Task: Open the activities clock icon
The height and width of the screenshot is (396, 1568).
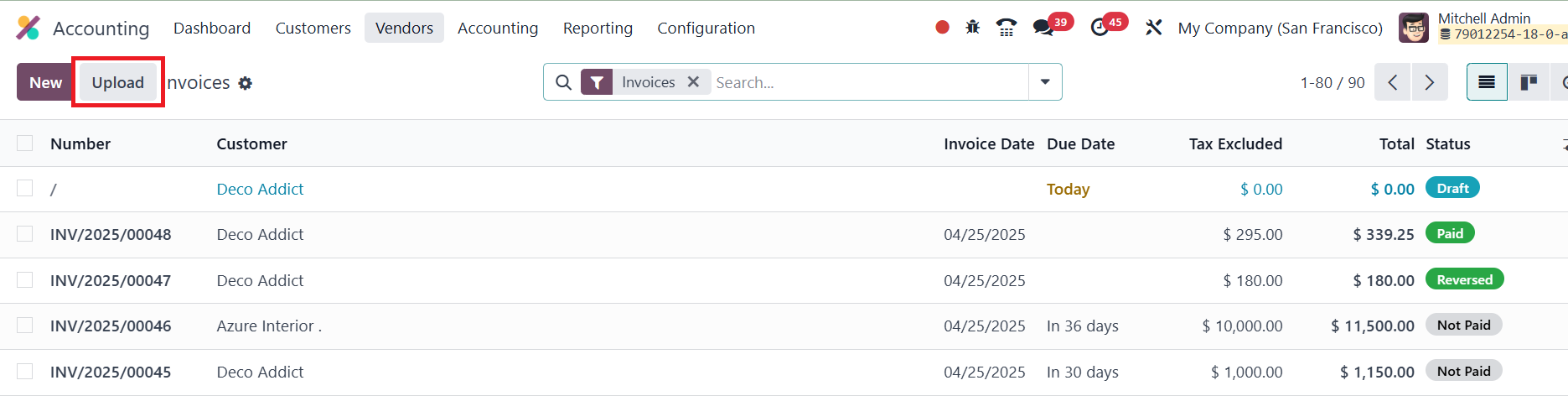Action: [x=1100, y=28]
